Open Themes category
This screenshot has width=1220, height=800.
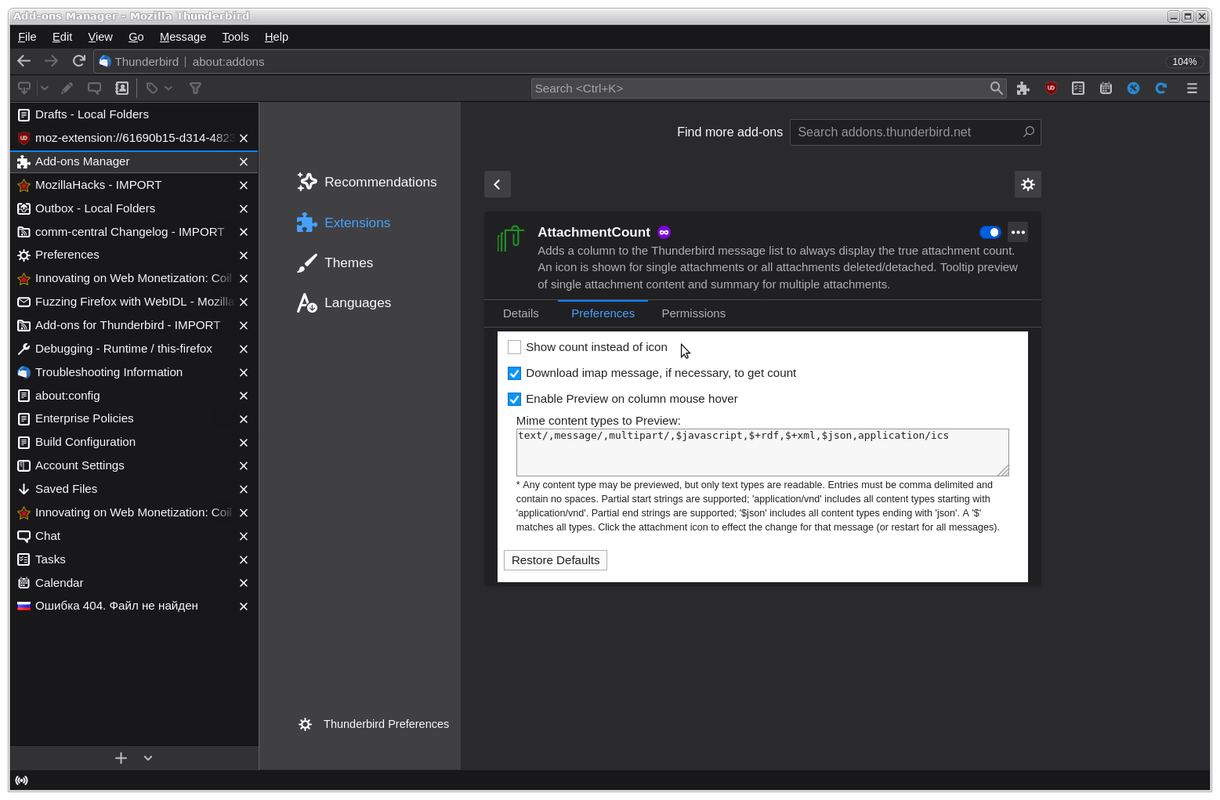(334, 263)
